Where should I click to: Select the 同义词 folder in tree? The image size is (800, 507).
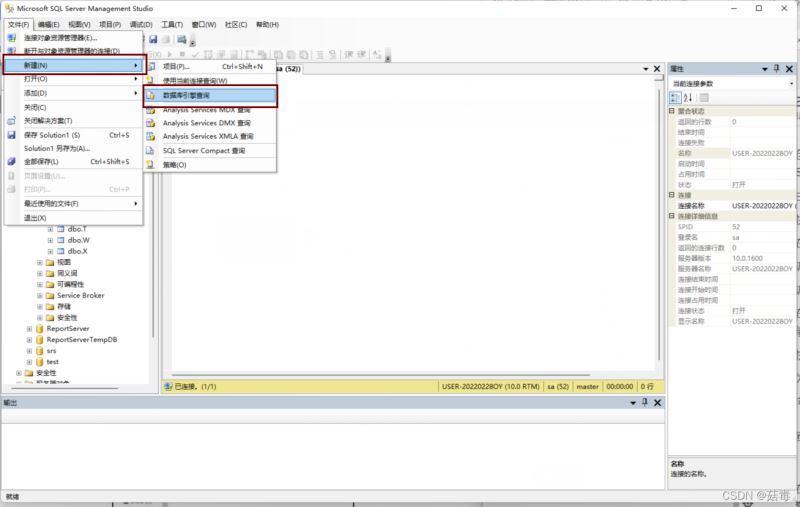point(67,273)
